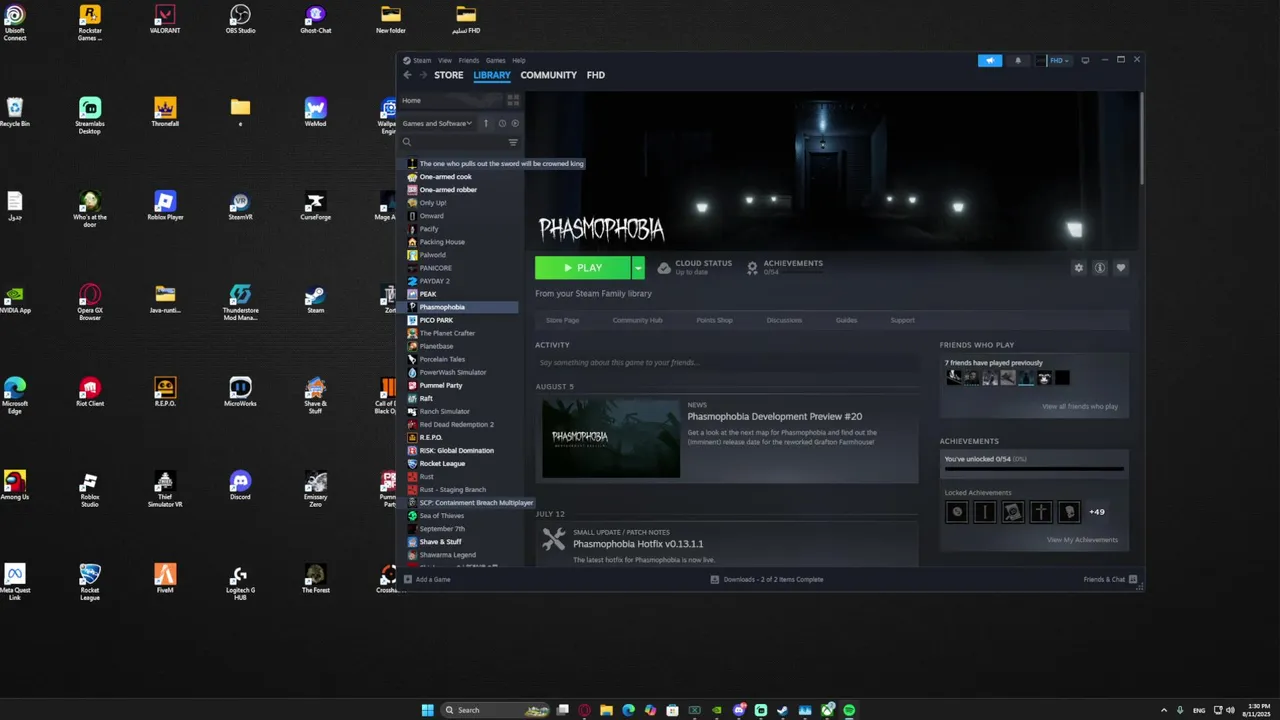Viewport: 1280px width, 720px height.
Task: Open the View menu
Action: [x=444, y=60]
